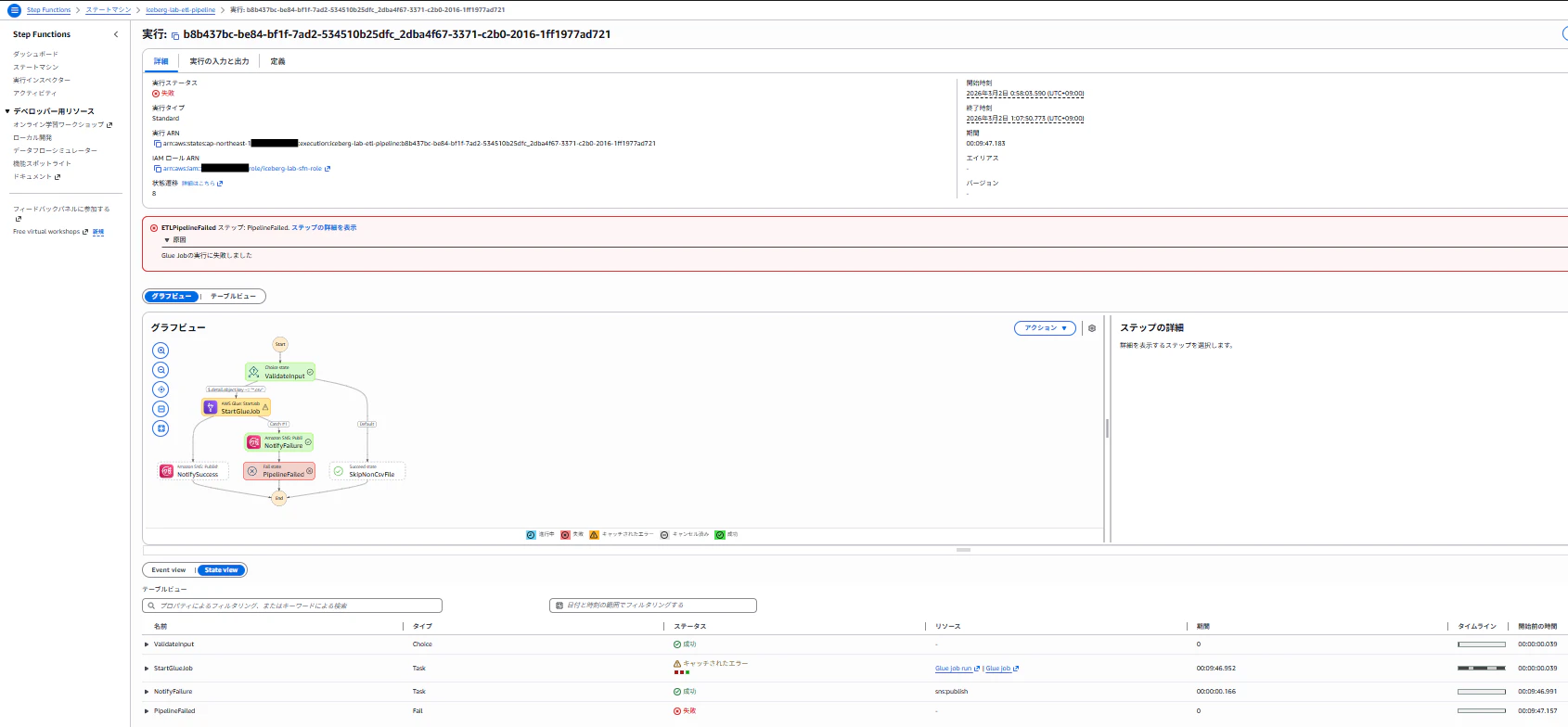Copy the 実行 ARN value

point(157,144)
